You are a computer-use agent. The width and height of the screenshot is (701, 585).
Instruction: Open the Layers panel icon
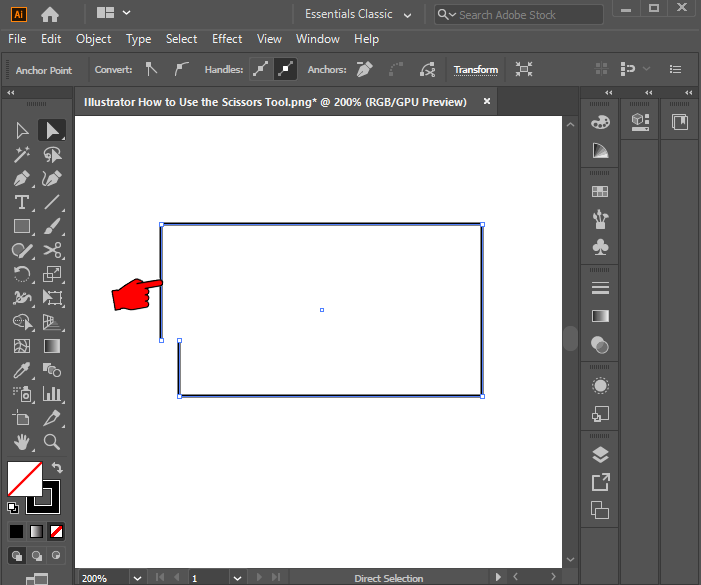pyautogui.click(x=600, y=454)
